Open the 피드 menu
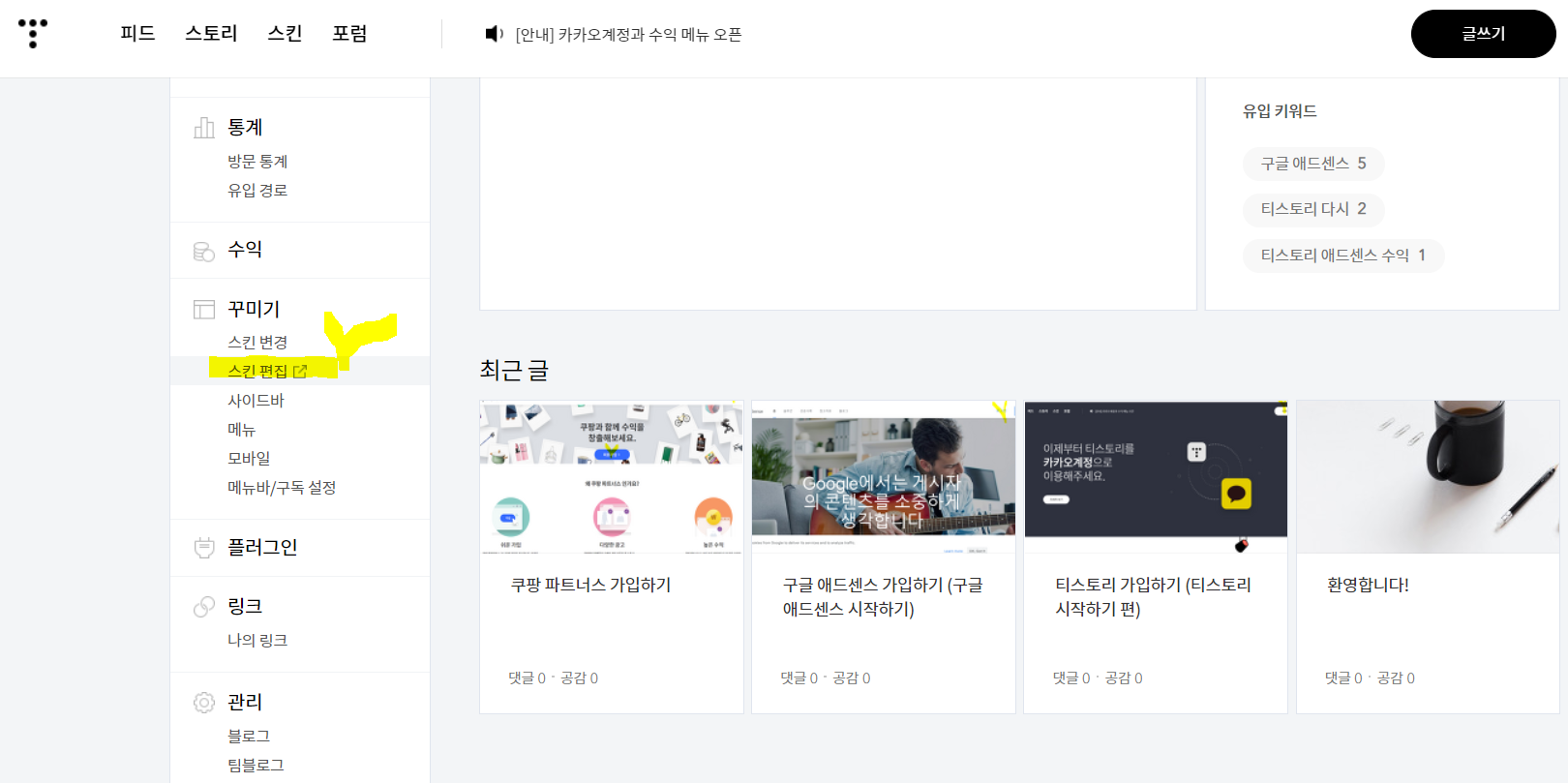Screen dimensions: 1568x783 click(x=137, y=34)
